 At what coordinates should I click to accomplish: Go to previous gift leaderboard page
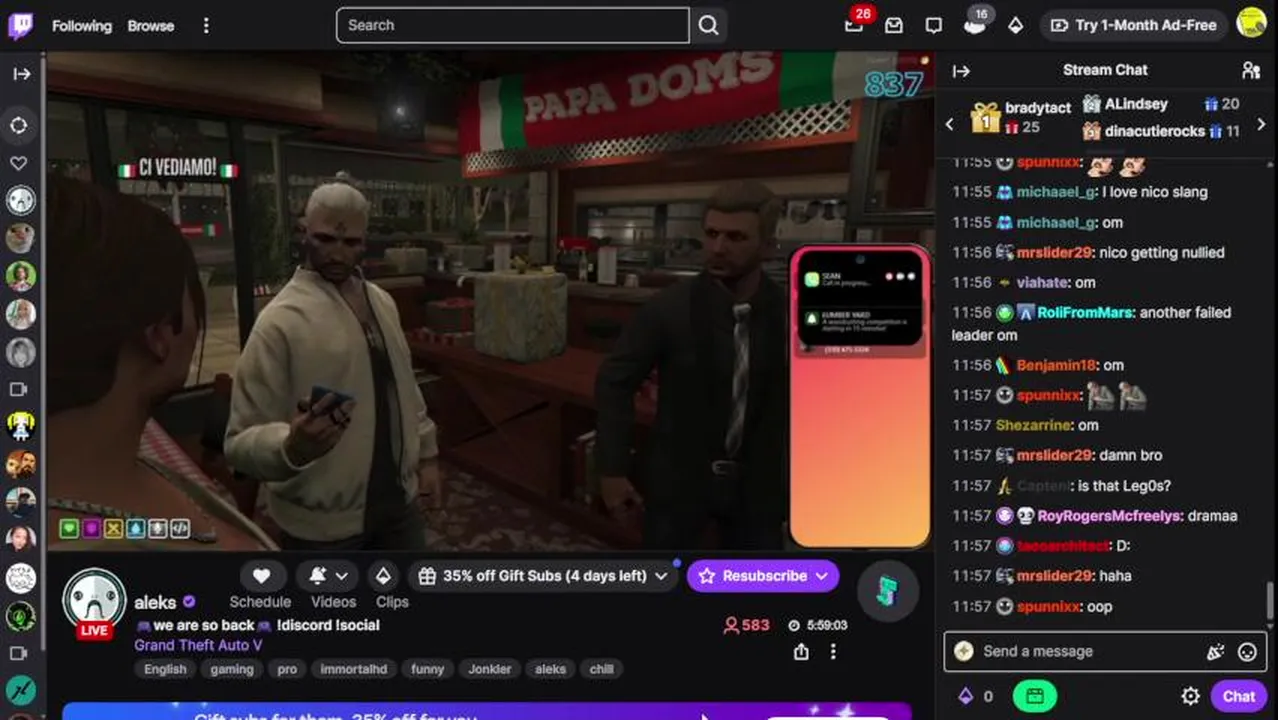tap(950, 124)
